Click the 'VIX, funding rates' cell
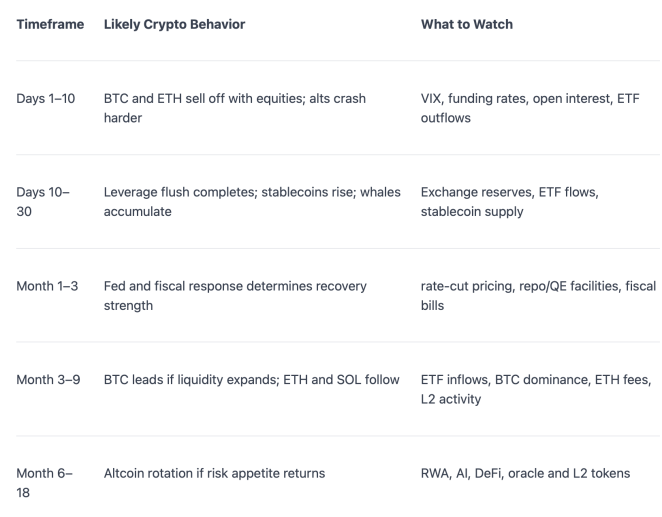The width and height of the screenshot is (662, 517). [x=530, y=108]
